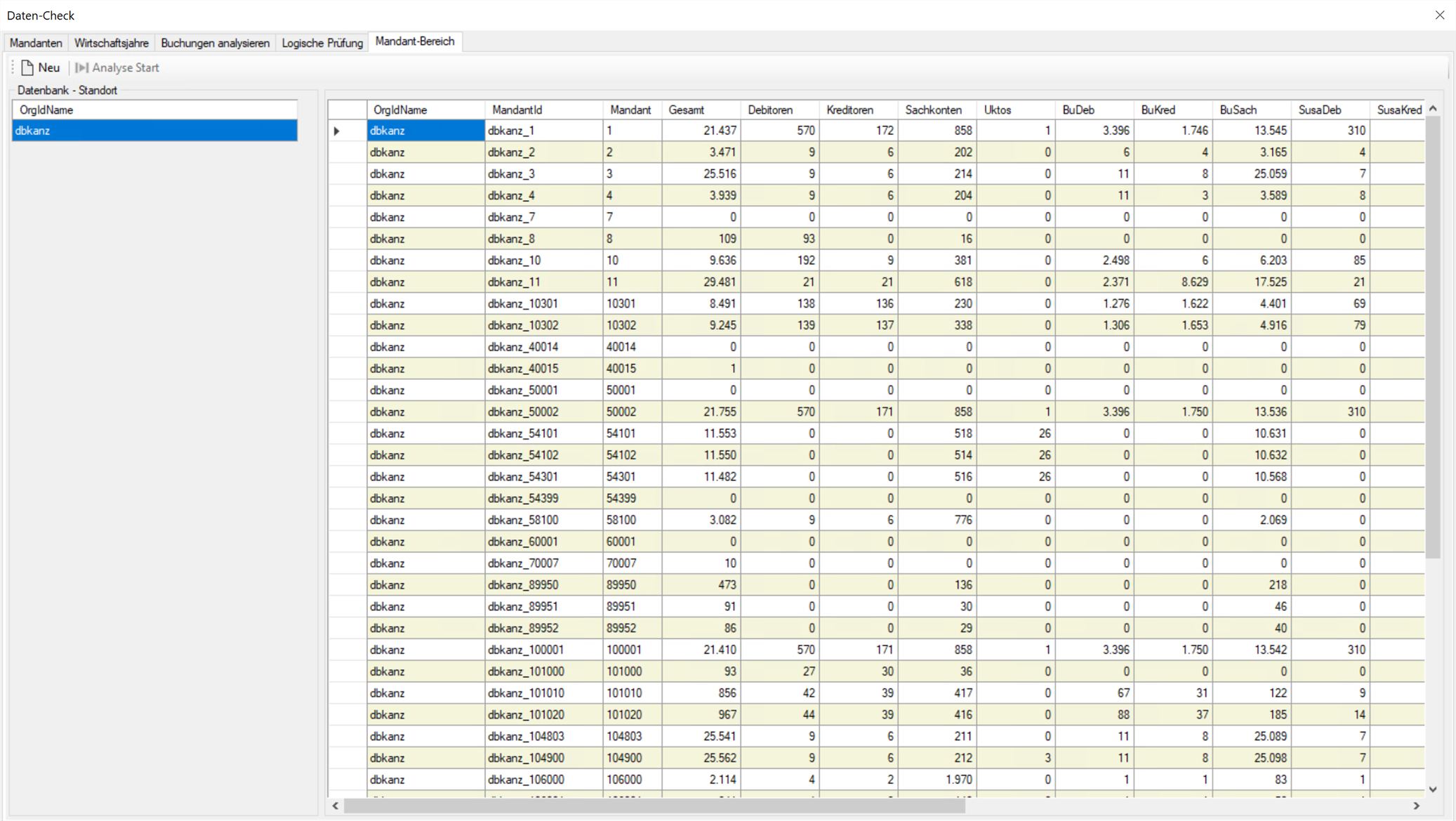This screenshot has width=1456, height=821.
Task: Switch to the Logische Prüfung tab
Action: click(x=322, y=43)
